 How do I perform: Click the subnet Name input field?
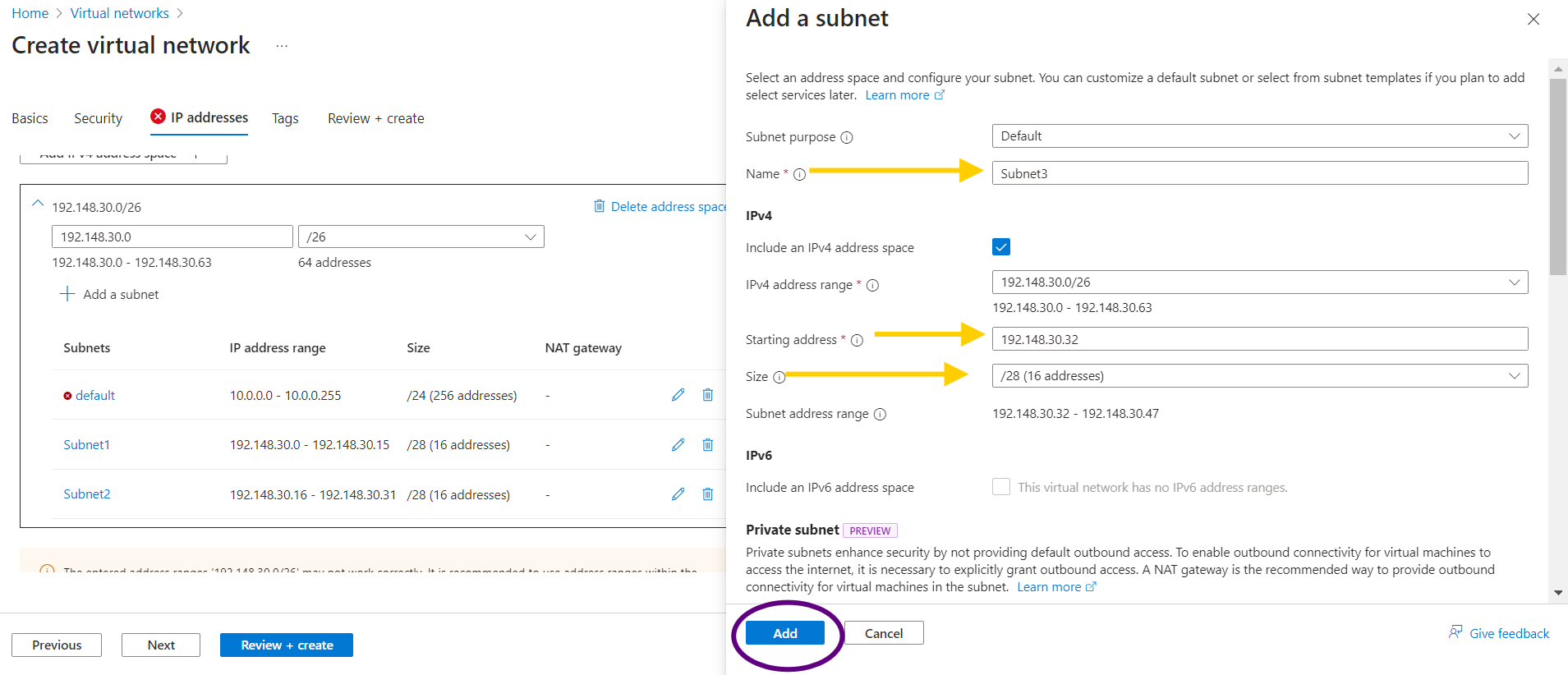click(1259, 173)
